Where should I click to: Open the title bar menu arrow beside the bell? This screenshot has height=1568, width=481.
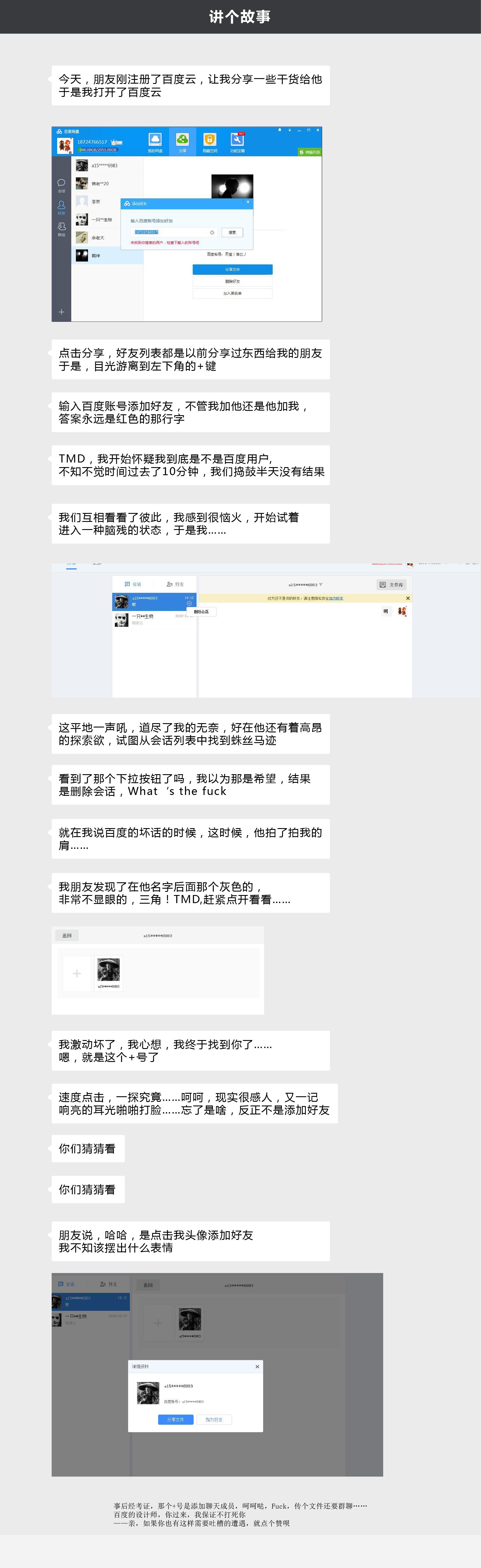pos(289,130)
